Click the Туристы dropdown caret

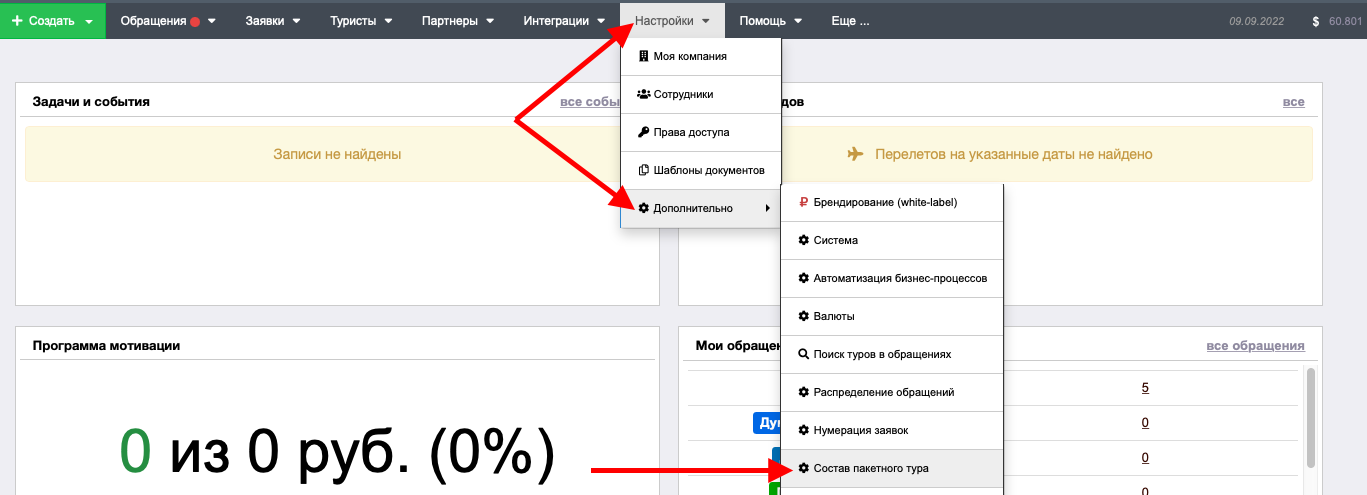387,21
